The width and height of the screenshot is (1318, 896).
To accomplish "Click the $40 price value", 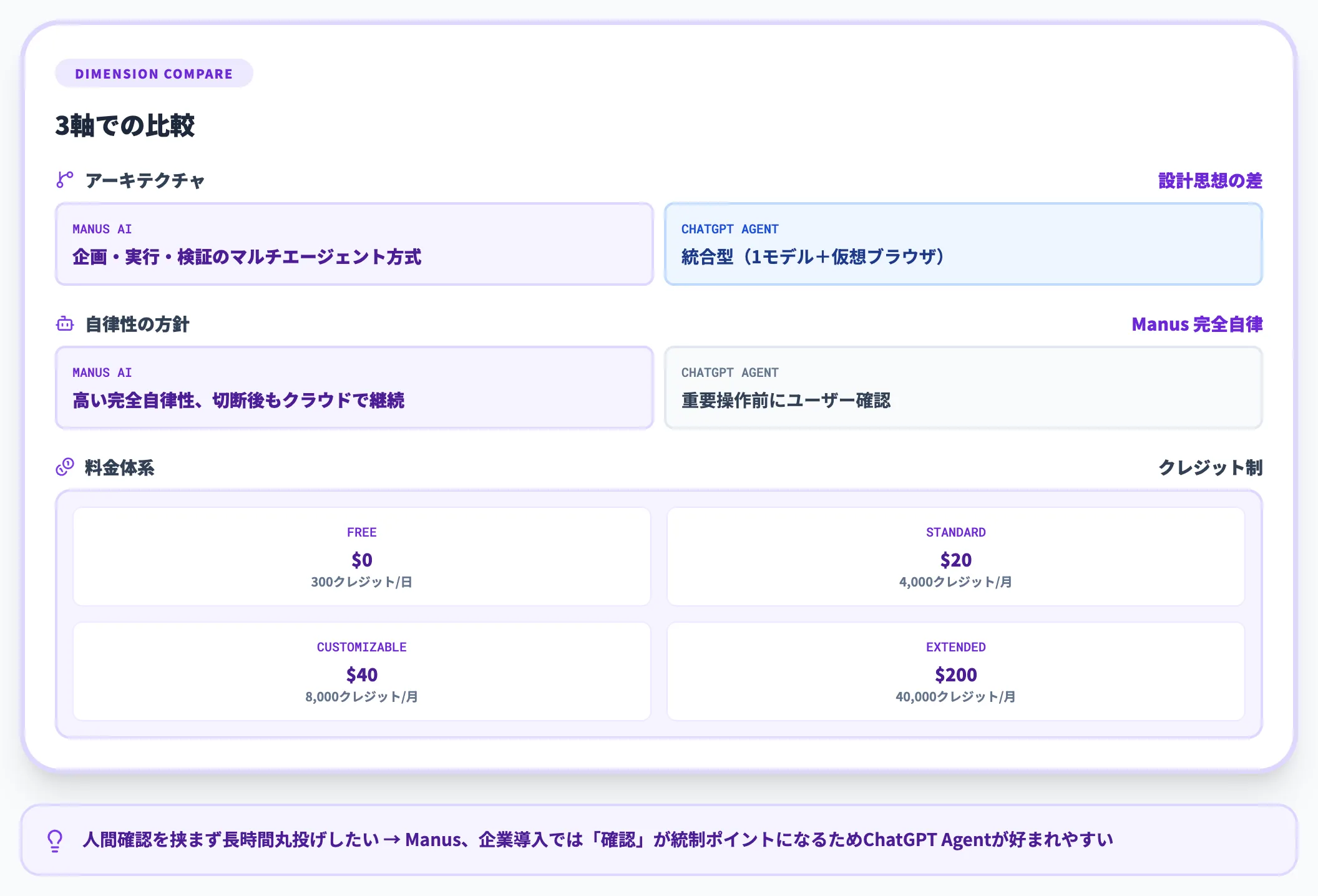I will click(x=362, y=674).
